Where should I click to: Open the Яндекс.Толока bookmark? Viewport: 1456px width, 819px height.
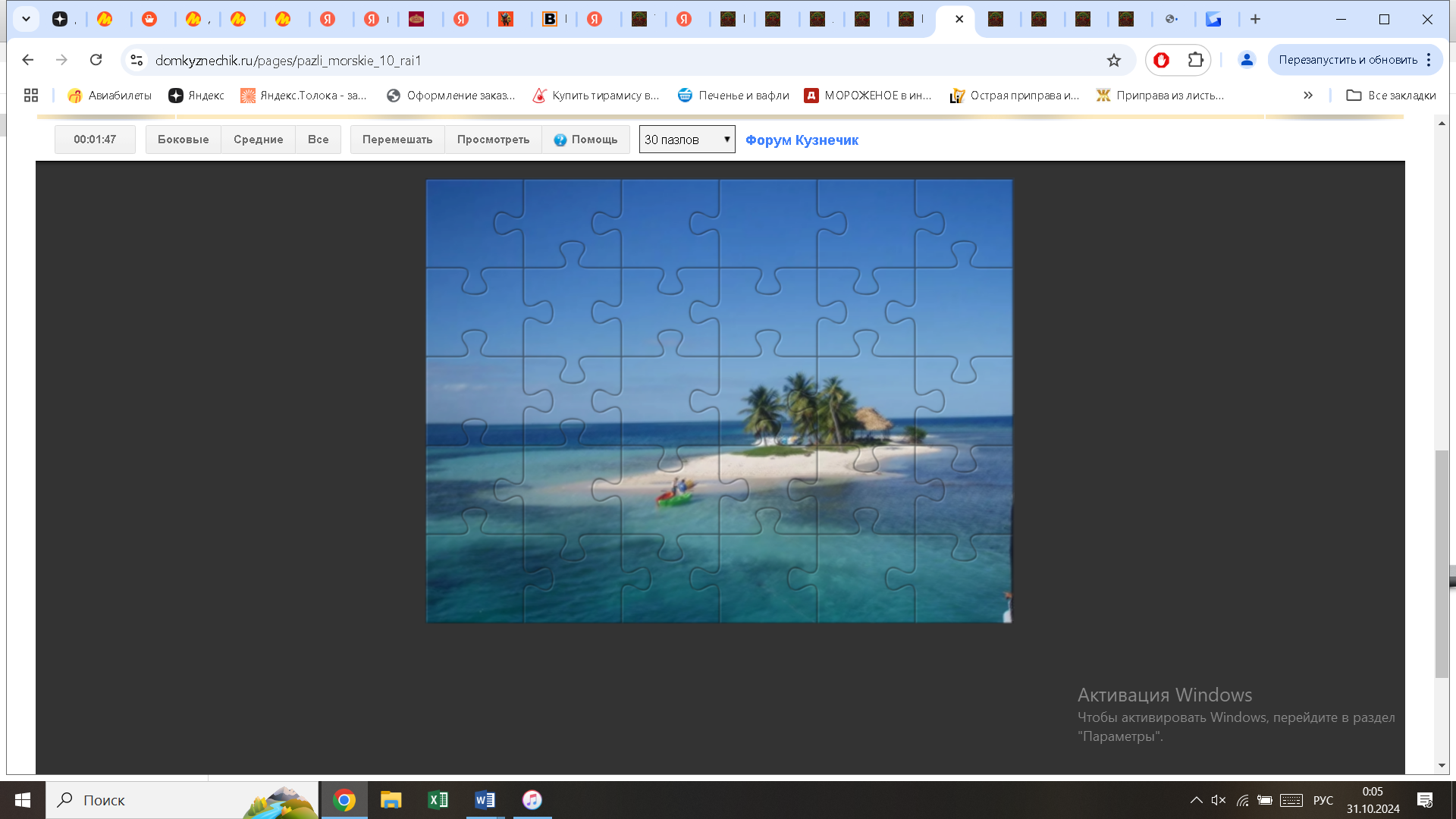coord(303,96)
